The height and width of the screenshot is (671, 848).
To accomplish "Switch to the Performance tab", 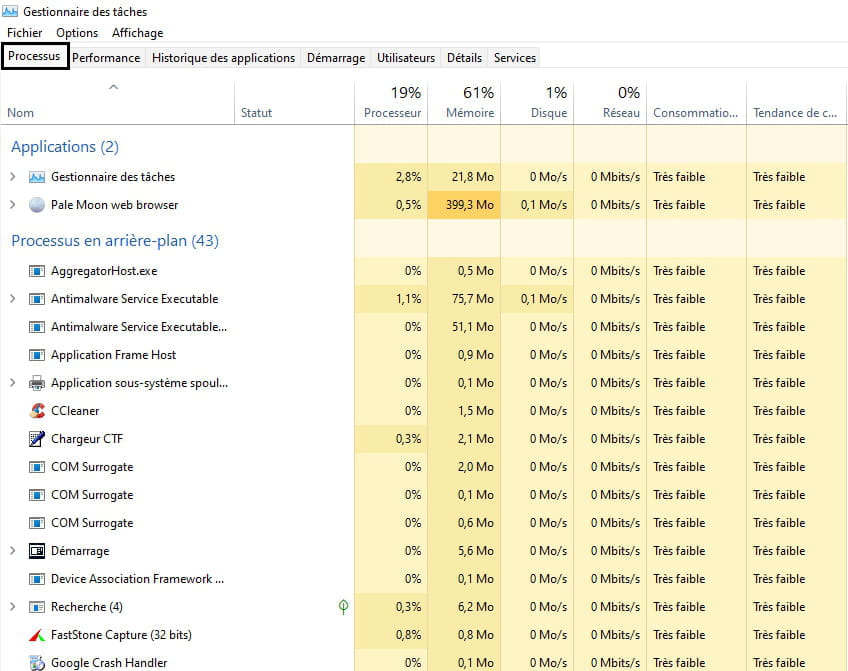I will (x=106, y=58).
